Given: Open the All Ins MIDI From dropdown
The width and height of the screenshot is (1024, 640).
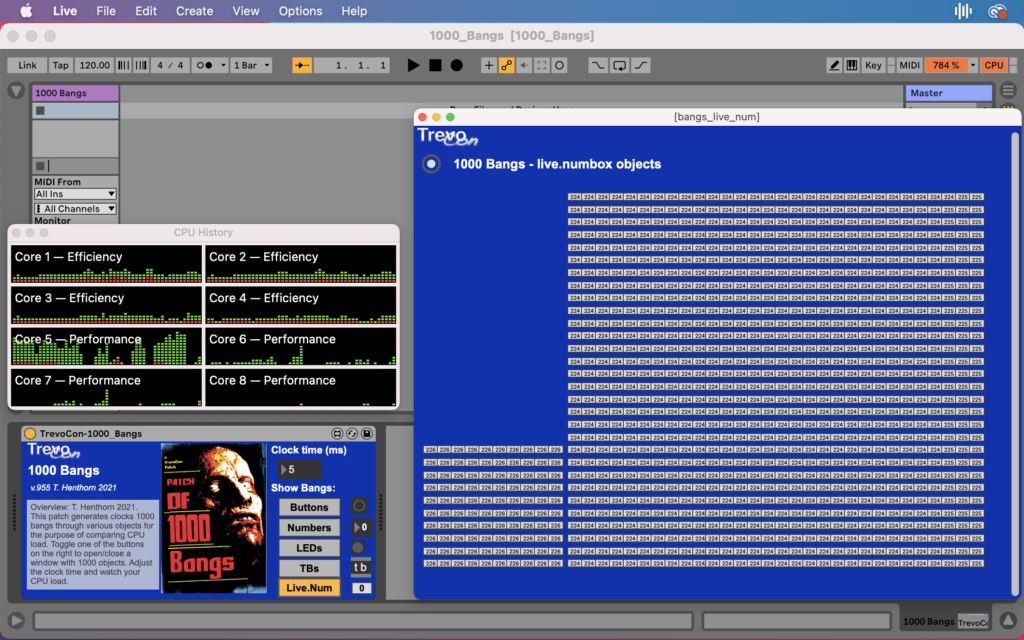Looking at the screenshot, I should [x=75, y=194].
